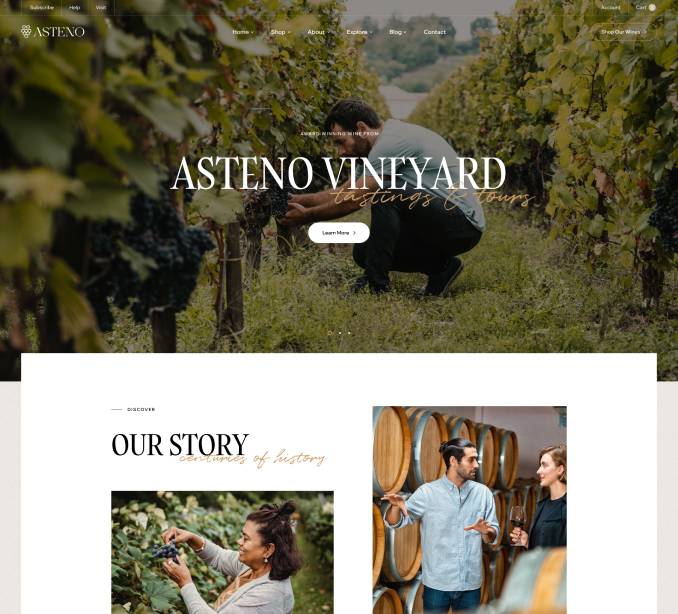Screen dimensions: 678x614
Task: Click the Learn More button
Action: [x=339, y=233]
